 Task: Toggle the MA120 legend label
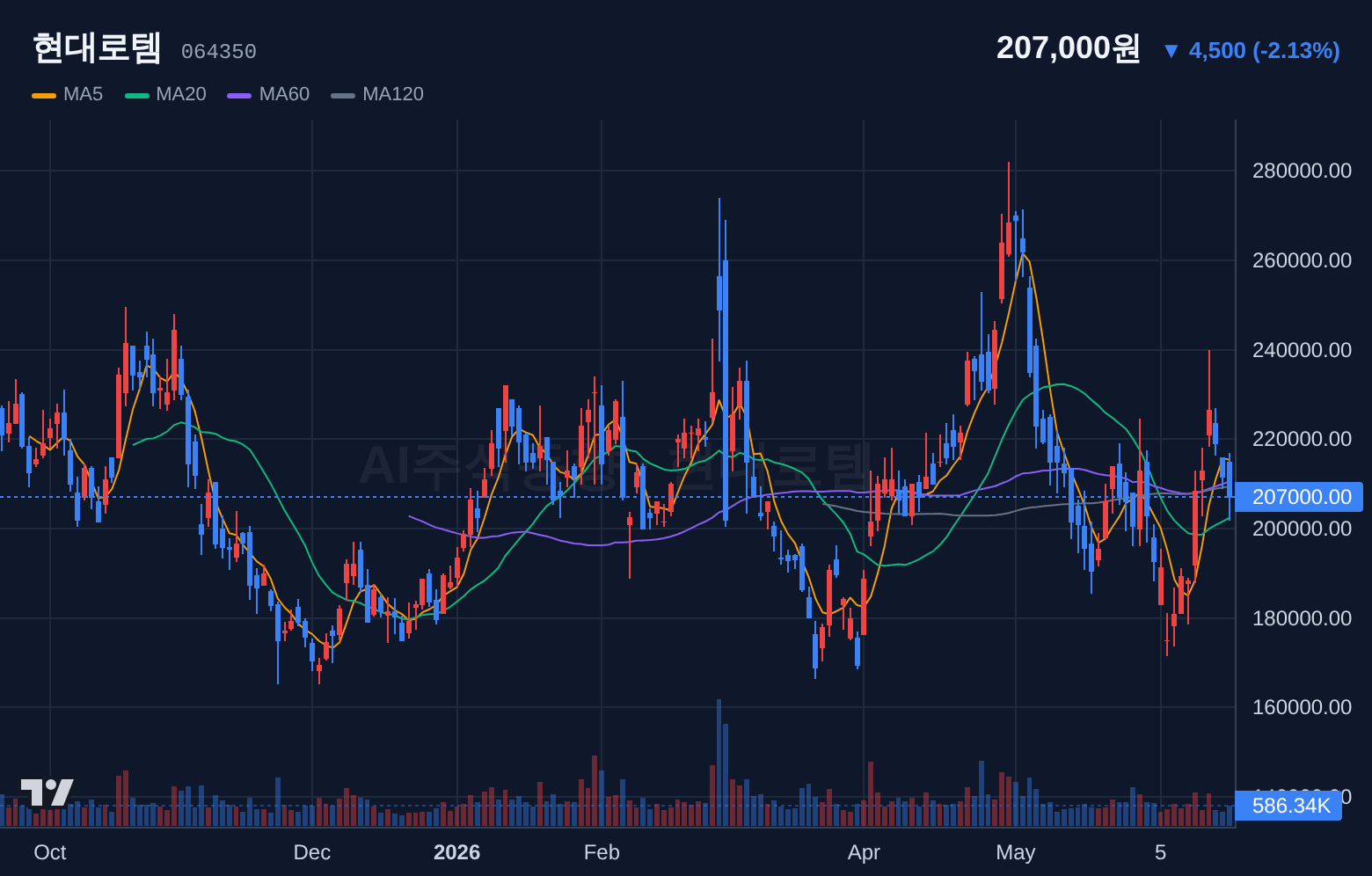coord(393,94)
